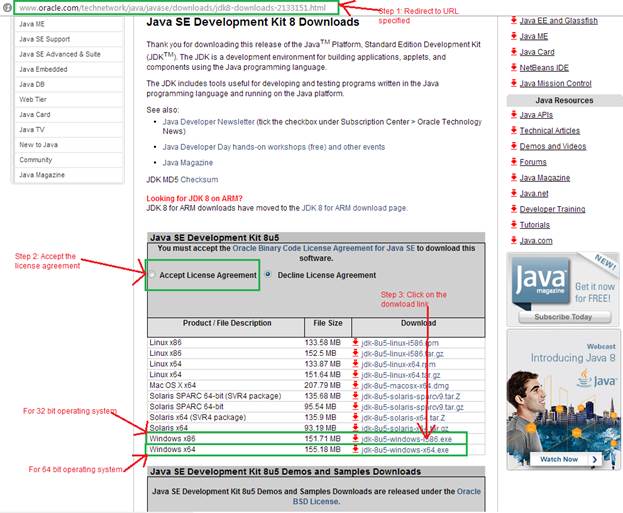Follow Java Developer Day workshops link
The image size is (623, 513).
coord(274,147)
